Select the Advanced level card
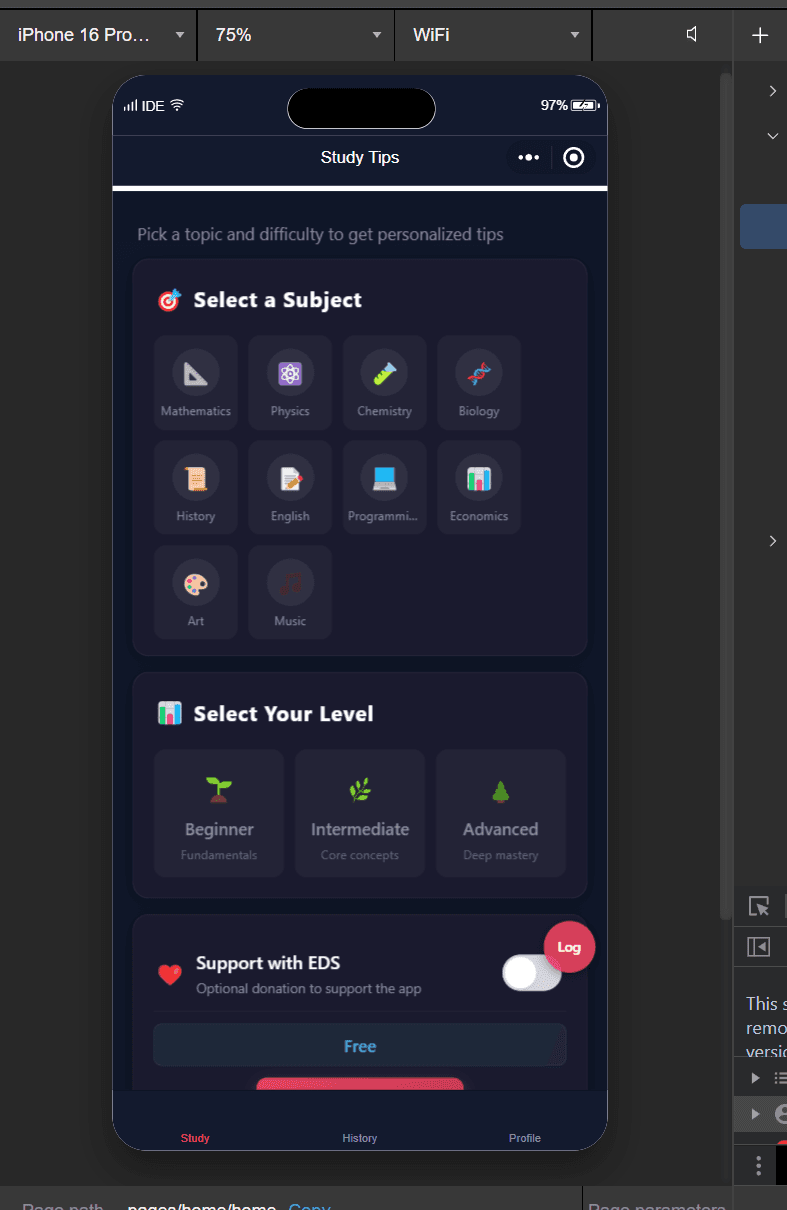This screenshot has height=1210, width=787. 501,813
